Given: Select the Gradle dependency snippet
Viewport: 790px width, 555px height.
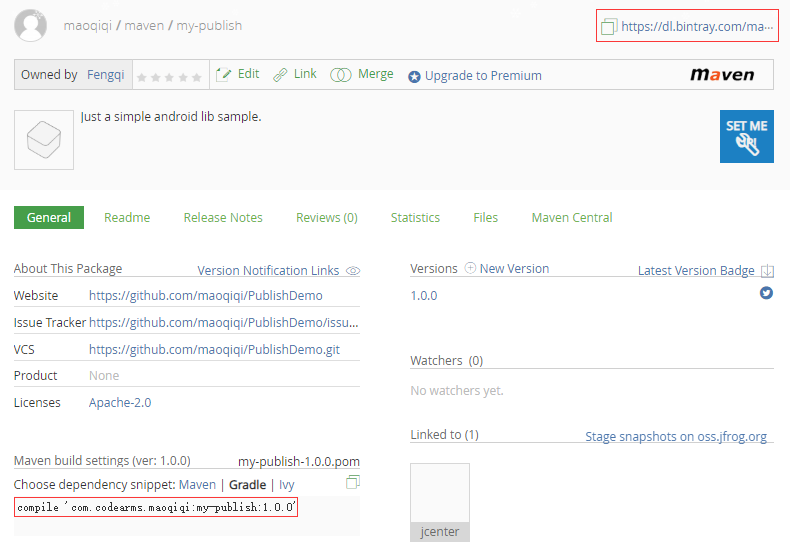Looking at the screenshot, I should tap(247, 484).
